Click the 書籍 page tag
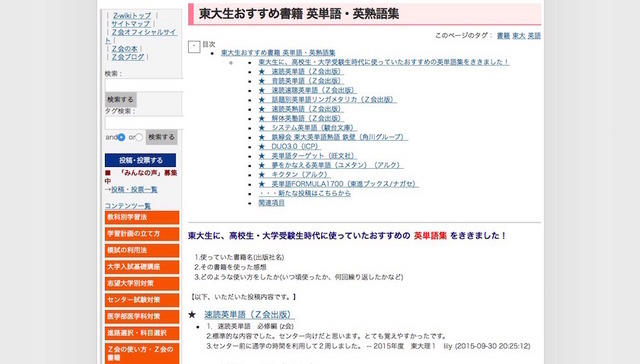The image size is (640, 364). (x=503, y=36)
